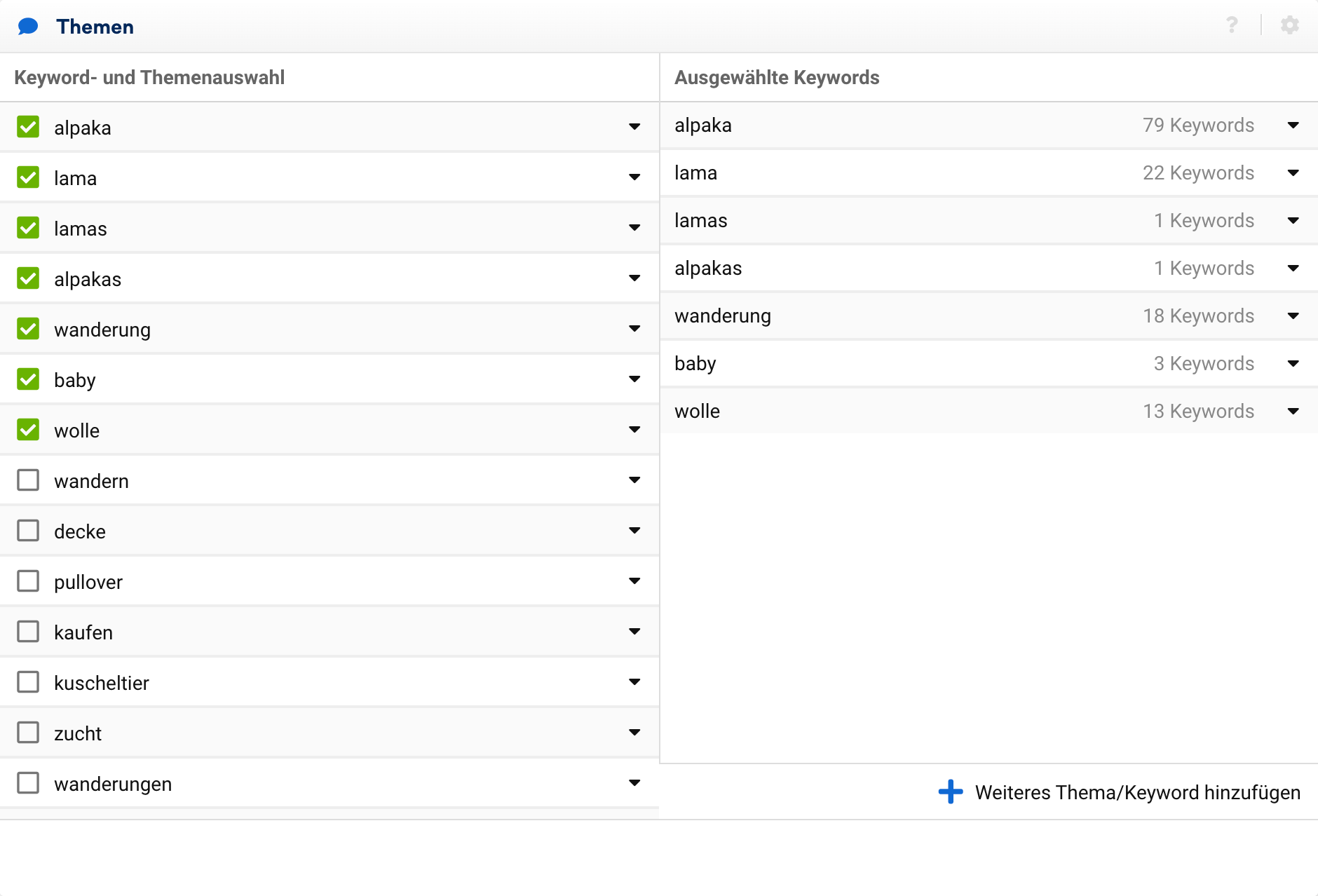Uncheck the wolle checkbox

click(x=28, y=430)
